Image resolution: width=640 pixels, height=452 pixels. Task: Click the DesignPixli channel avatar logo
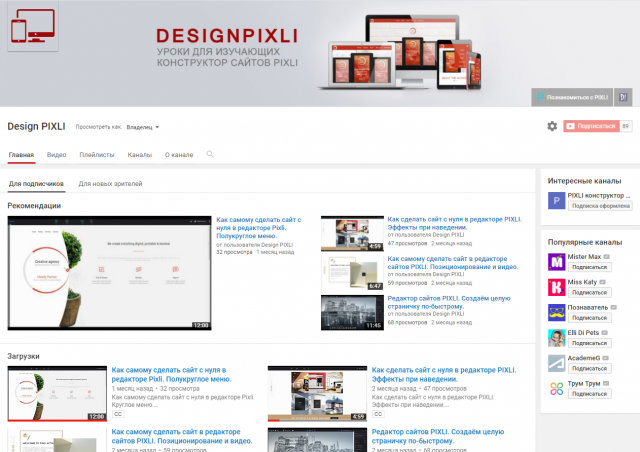pos(33,27)
